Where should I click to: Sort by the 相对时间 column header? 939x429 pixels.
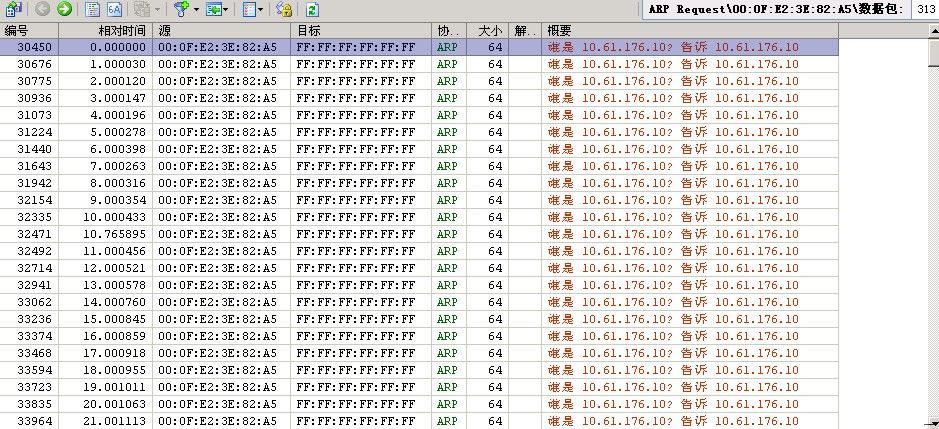105,31
